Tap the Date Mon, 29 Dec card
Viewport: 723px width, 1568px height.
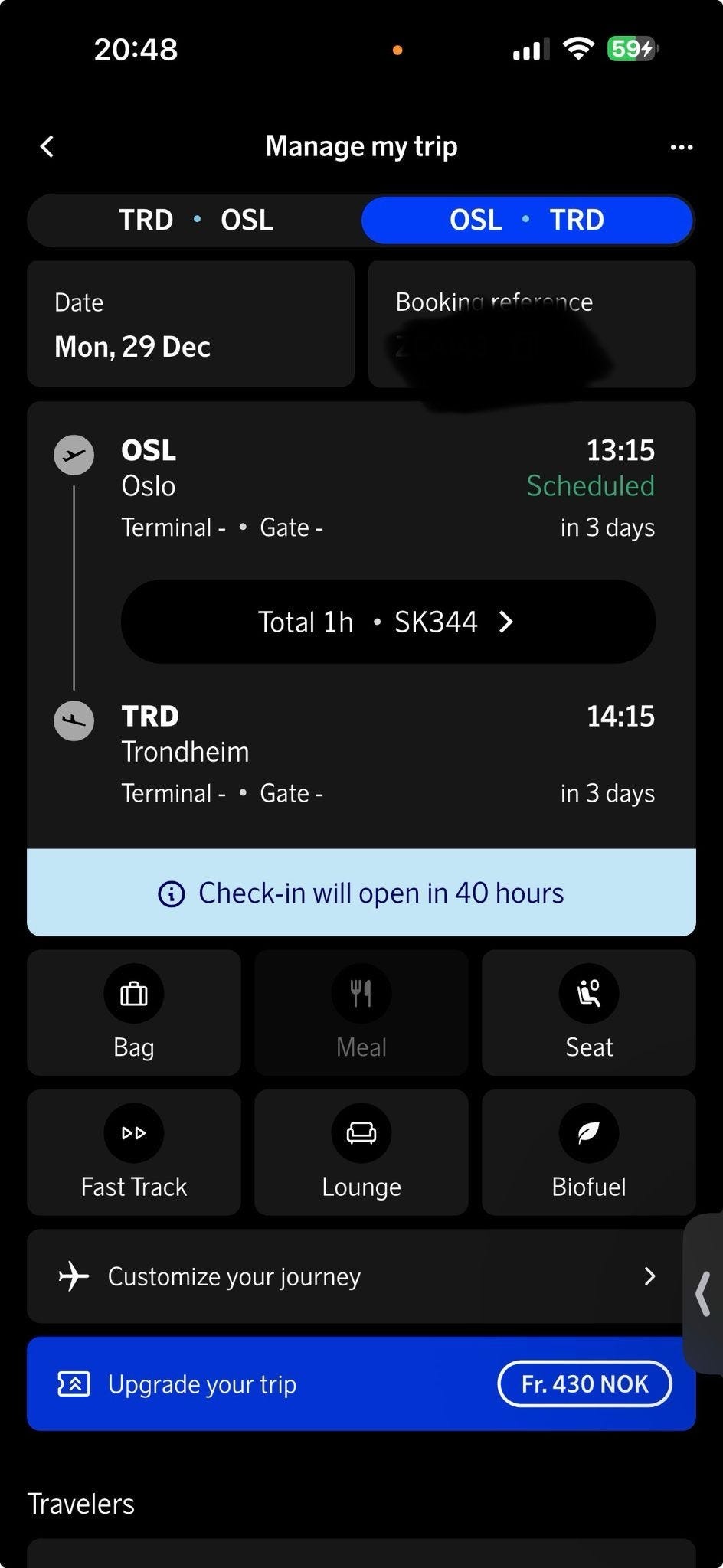[x=191, y=324]
